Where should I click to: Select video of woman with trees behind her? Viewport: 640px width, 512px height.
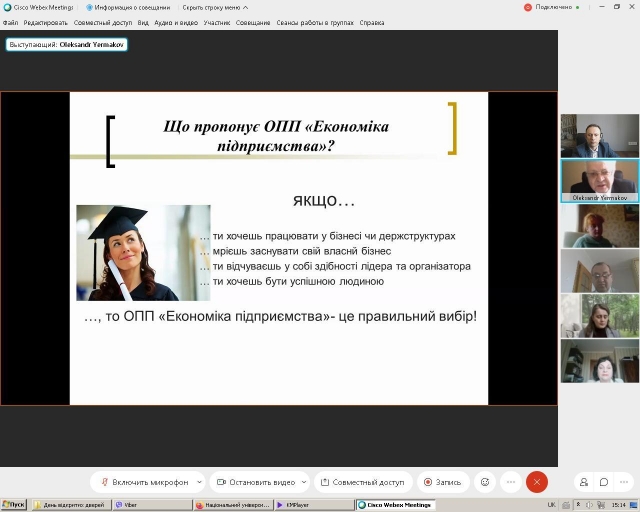[x=600, y=316]
